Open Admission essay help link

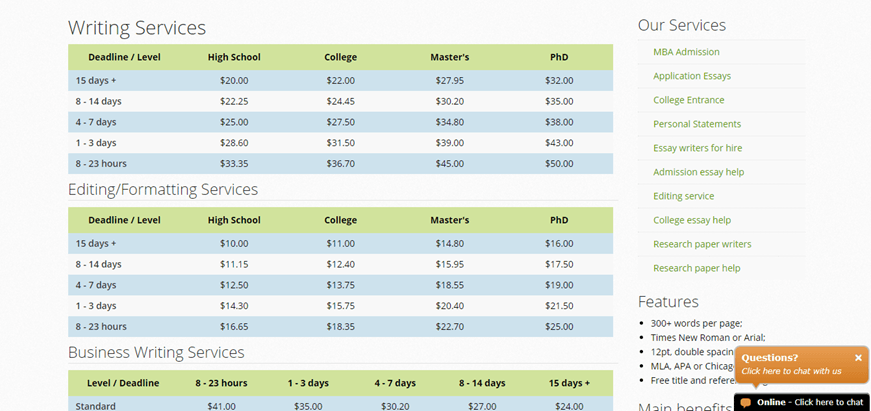pos(698,172)
